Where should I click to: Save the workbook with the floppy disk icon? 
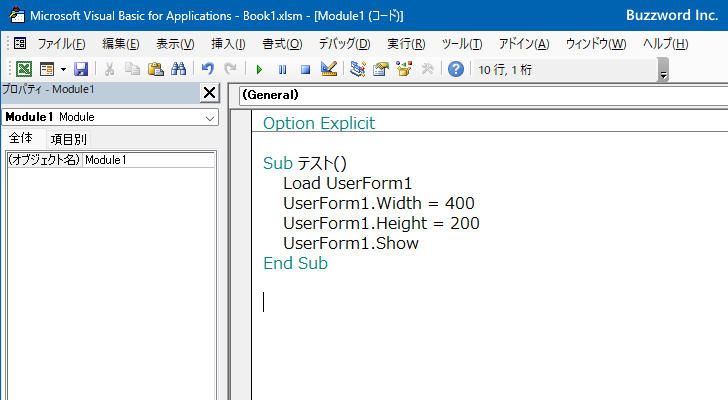[81, 69]
